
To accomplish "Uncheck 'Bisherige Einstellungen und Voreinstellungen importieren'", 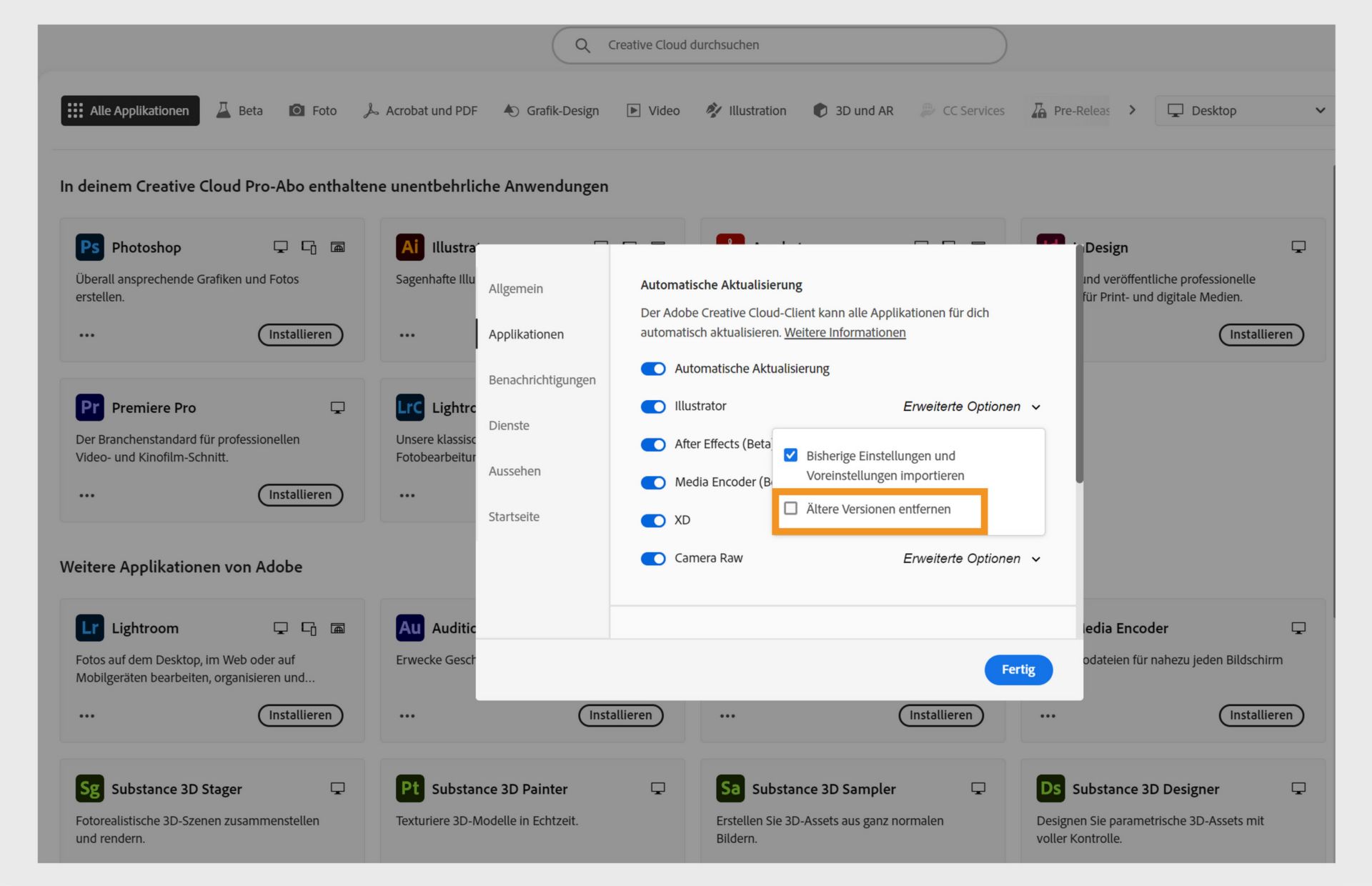I will click(x=791, y=455).
